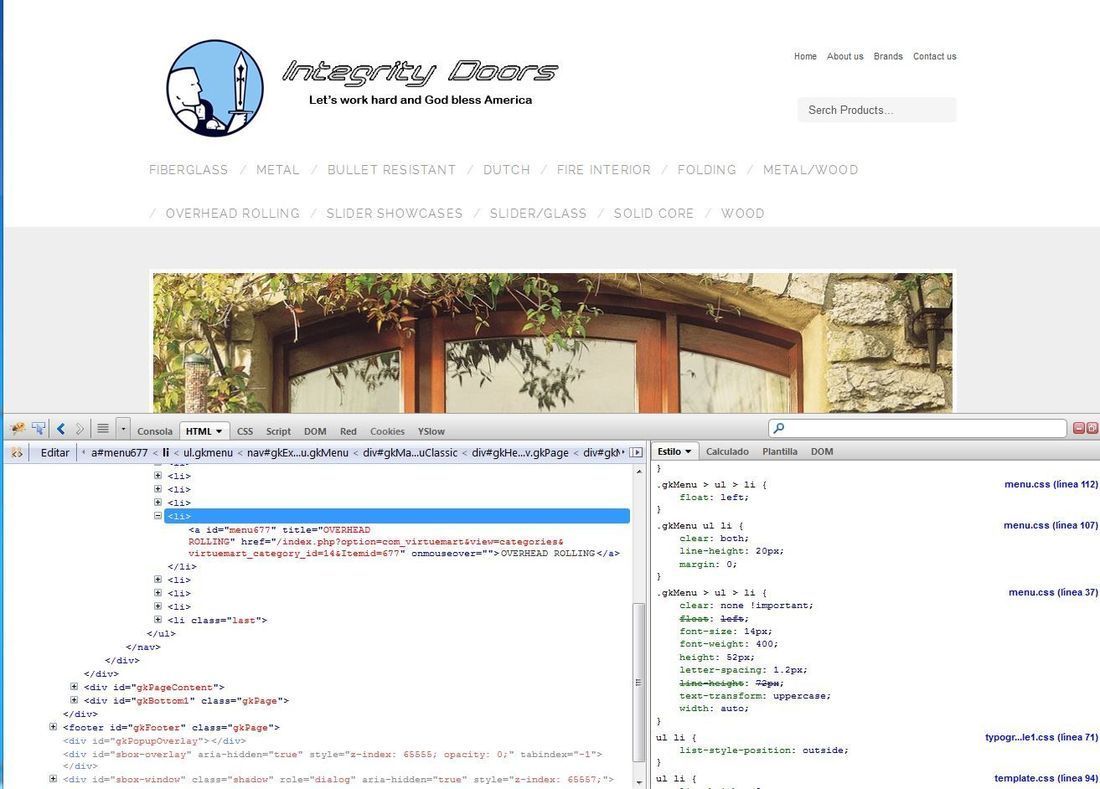Click the door banner image
Viewport: 1100px width, 789px height.
(552, 342)
